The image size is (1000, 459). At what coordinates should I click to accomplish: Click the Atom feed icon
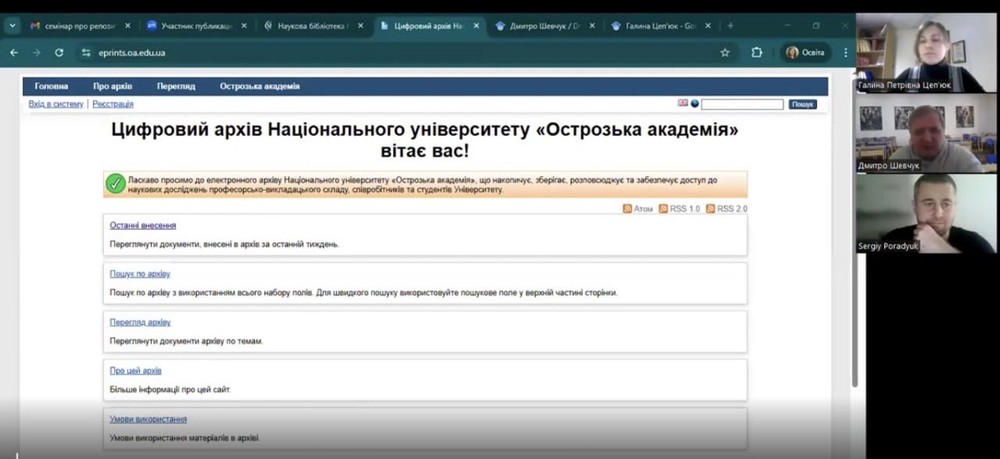[627, 209]
